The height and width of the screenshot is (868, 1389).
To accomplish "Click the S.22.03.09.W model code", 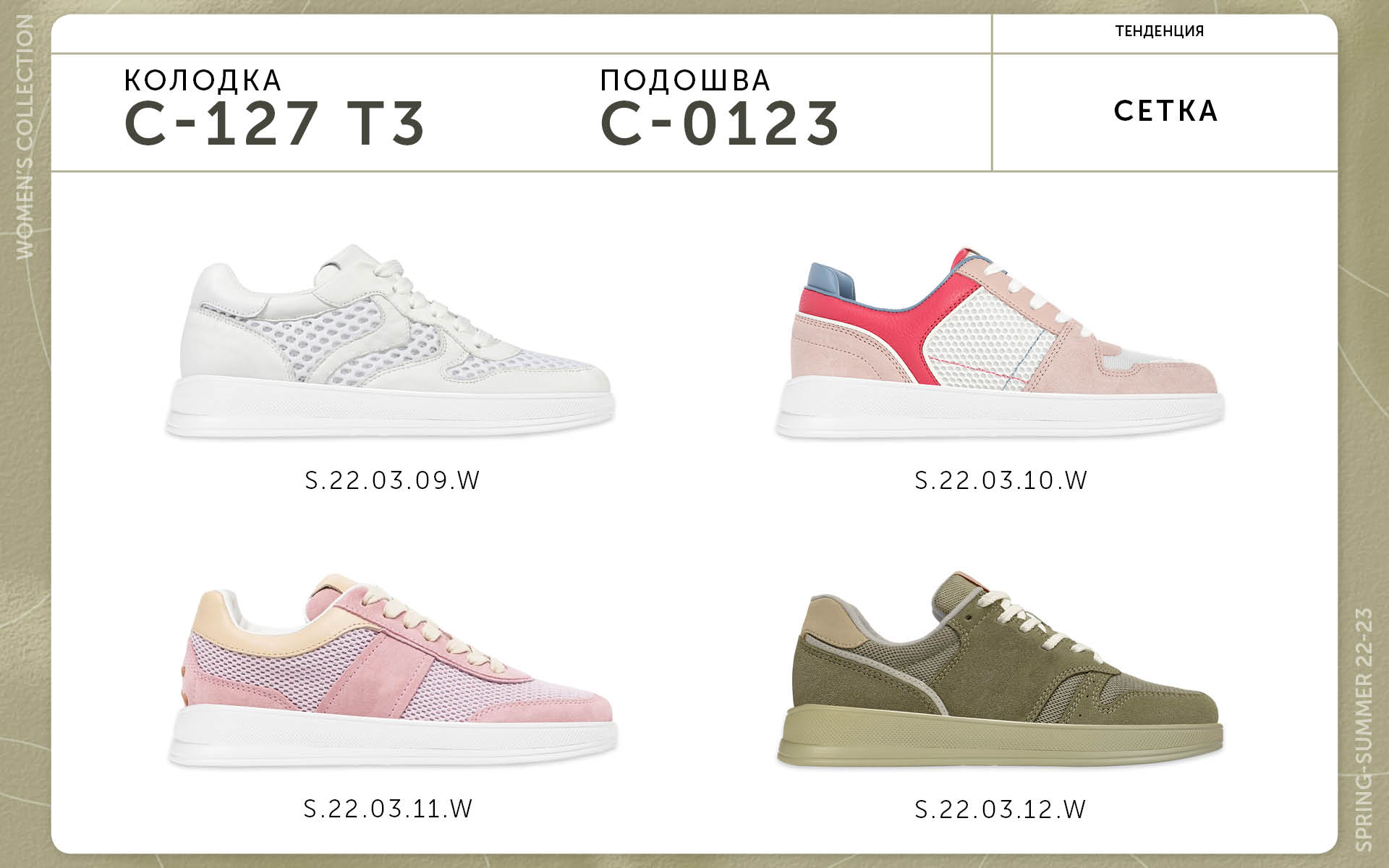I will [x=393, y=480].
